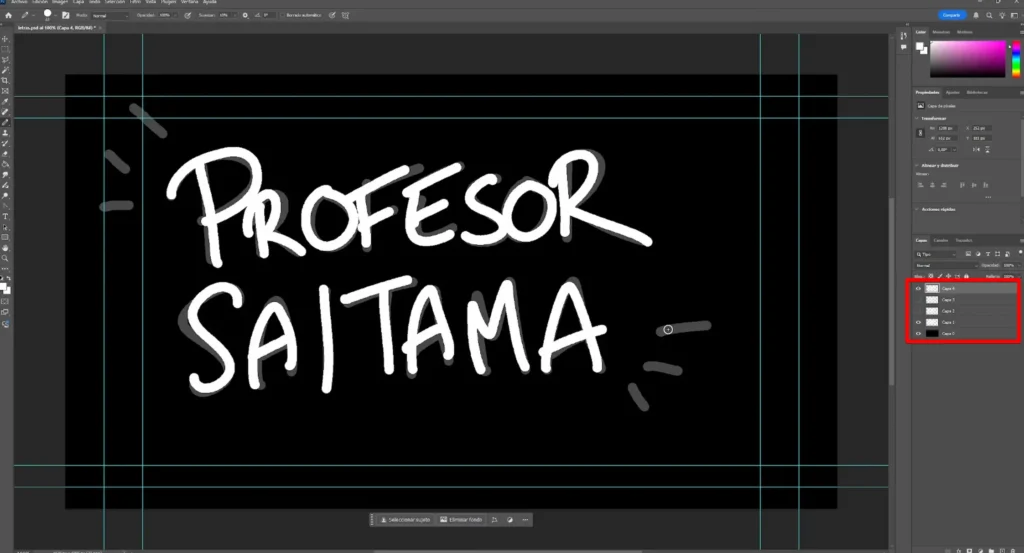This screenshot has width=1024, height=553.
Task: Select the Move tool in the toolbar
Action: [x=5, y=39]
